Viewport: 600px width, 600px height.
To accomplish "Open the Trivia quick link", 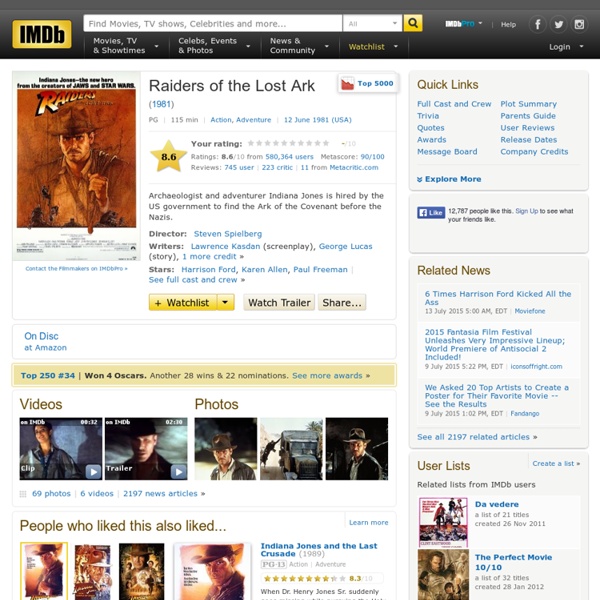I will 428,116.
